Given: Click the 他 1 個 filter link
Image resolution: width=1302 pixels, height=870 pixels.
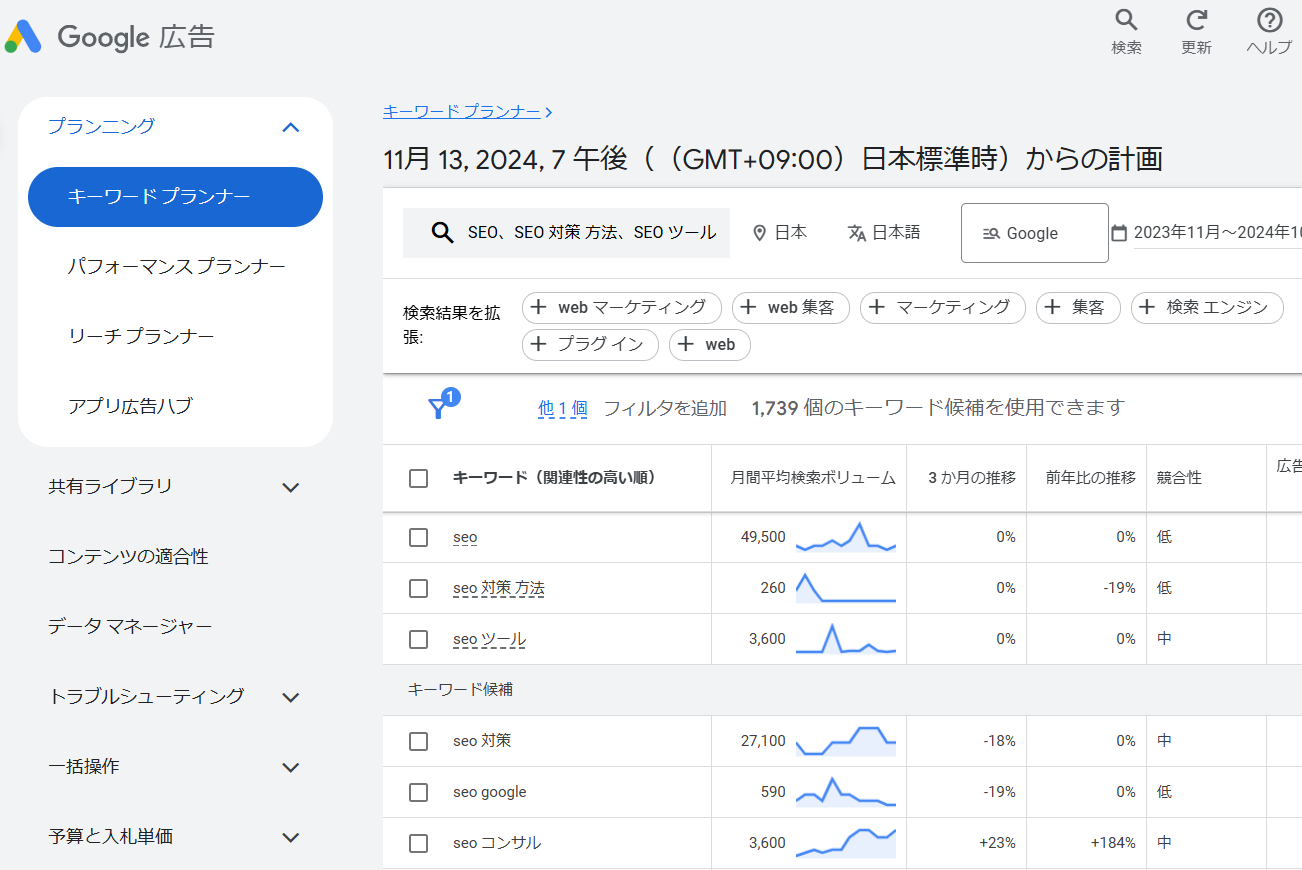Looking at the screenshot, I should (x=563, y=408).
